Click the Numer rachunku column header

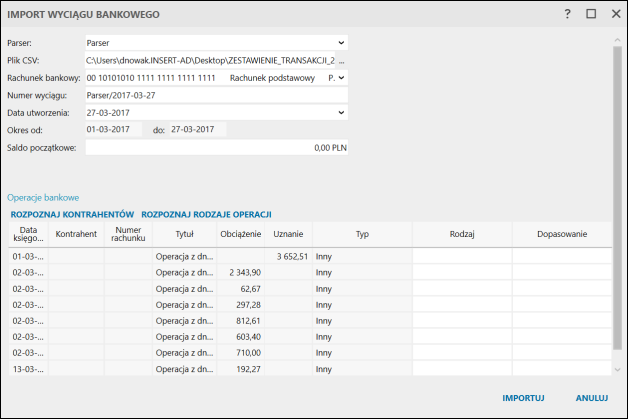[x=128, y=234]
